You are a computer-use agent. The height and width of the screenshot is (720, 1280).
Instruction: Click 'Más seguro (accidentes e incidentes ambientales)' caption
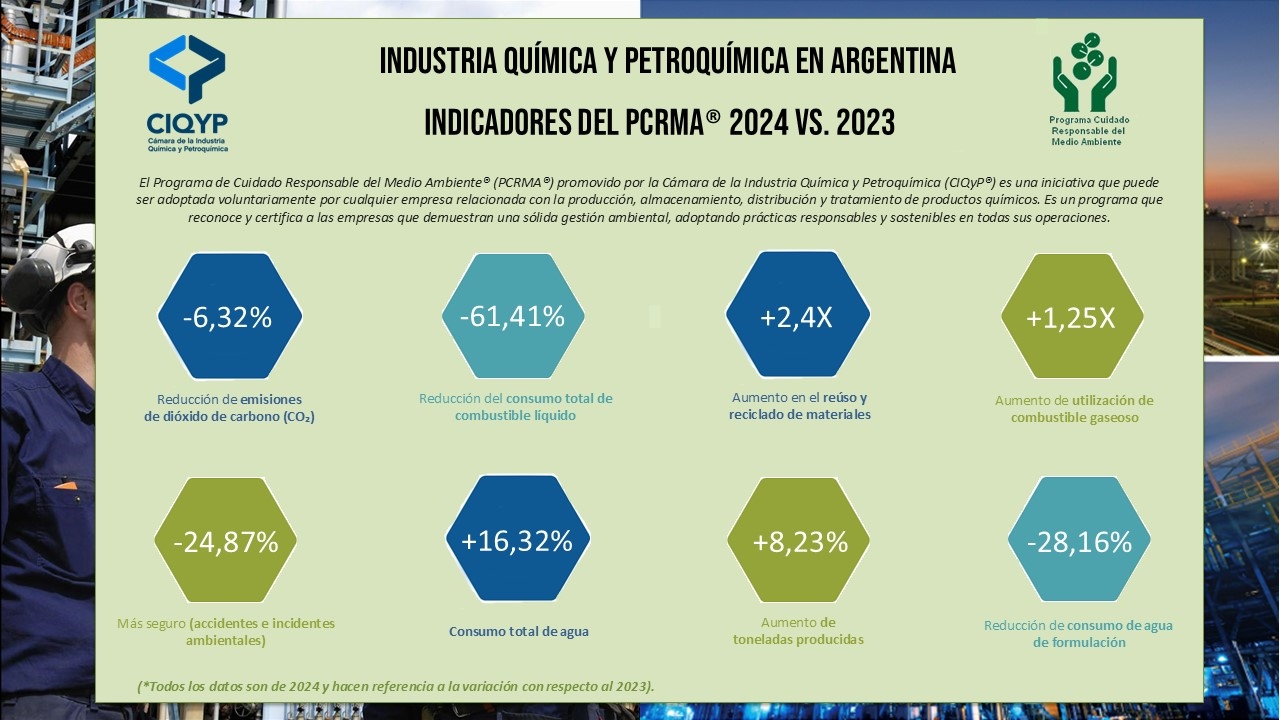pyautogui.click(x=226, y=631)
